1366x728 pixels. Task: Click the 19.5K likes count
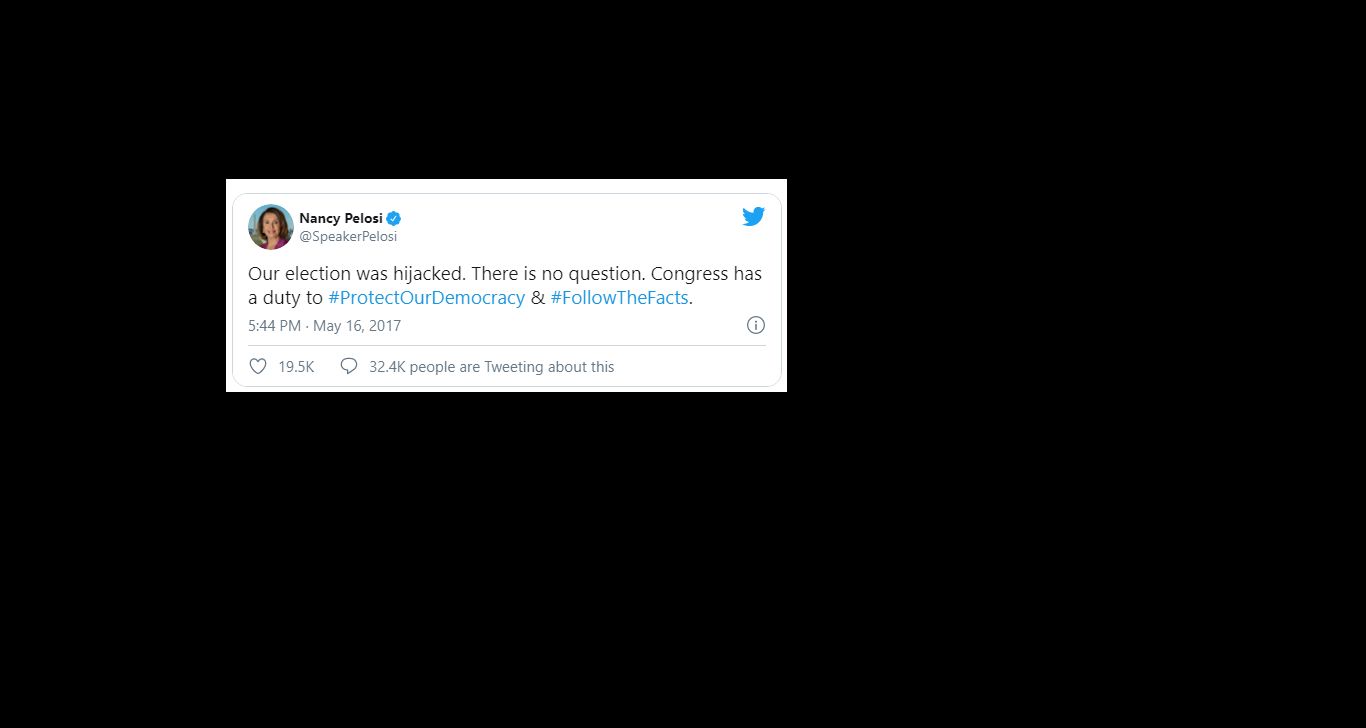pyautogui.click(x=296, y=367)
